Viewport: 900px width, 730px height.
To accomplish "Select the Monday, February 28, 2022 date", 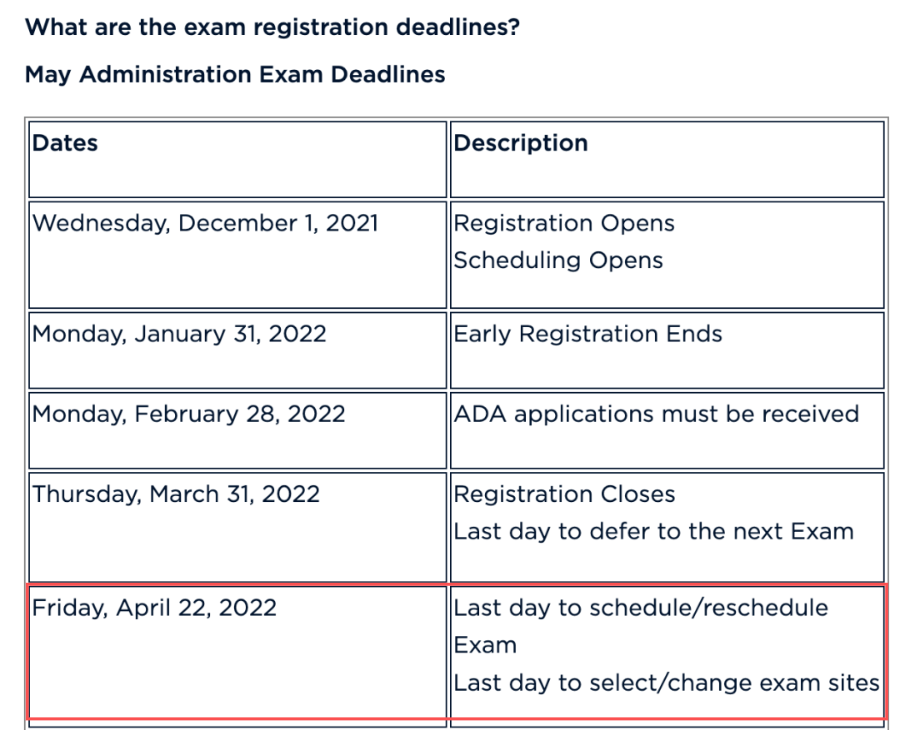I will [189, 414].
